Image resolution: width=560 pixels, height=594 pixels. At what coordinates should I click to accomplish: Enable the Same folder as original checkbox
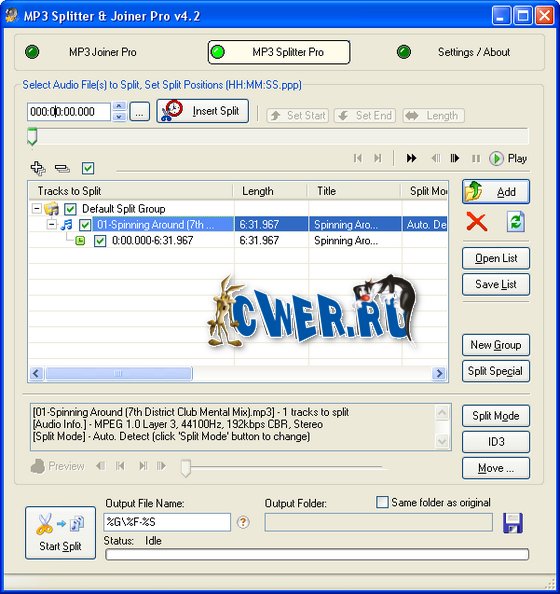point(382,502)
